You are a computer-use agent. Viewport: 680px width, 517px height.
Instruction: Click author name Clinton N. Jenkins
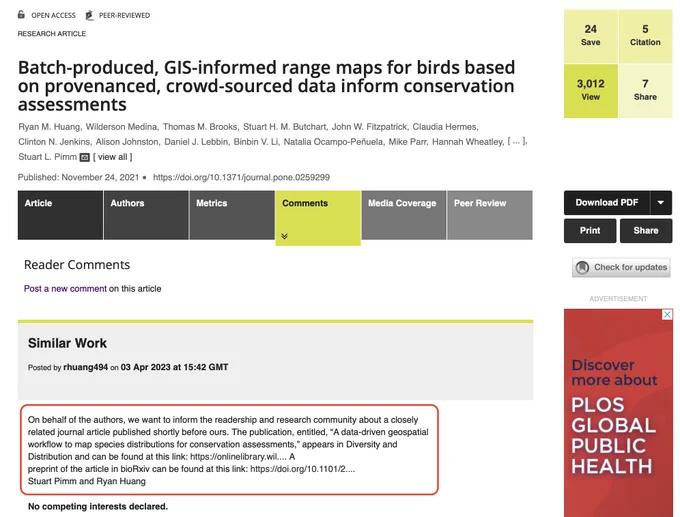(54, 142)
